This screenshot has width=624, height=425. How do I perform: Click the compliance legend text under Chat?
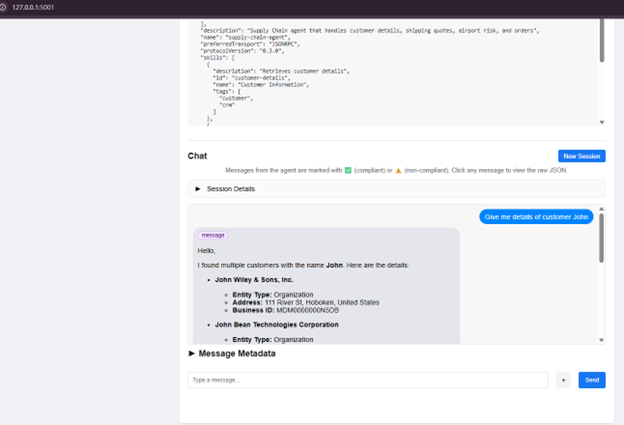tap(396, 170)
